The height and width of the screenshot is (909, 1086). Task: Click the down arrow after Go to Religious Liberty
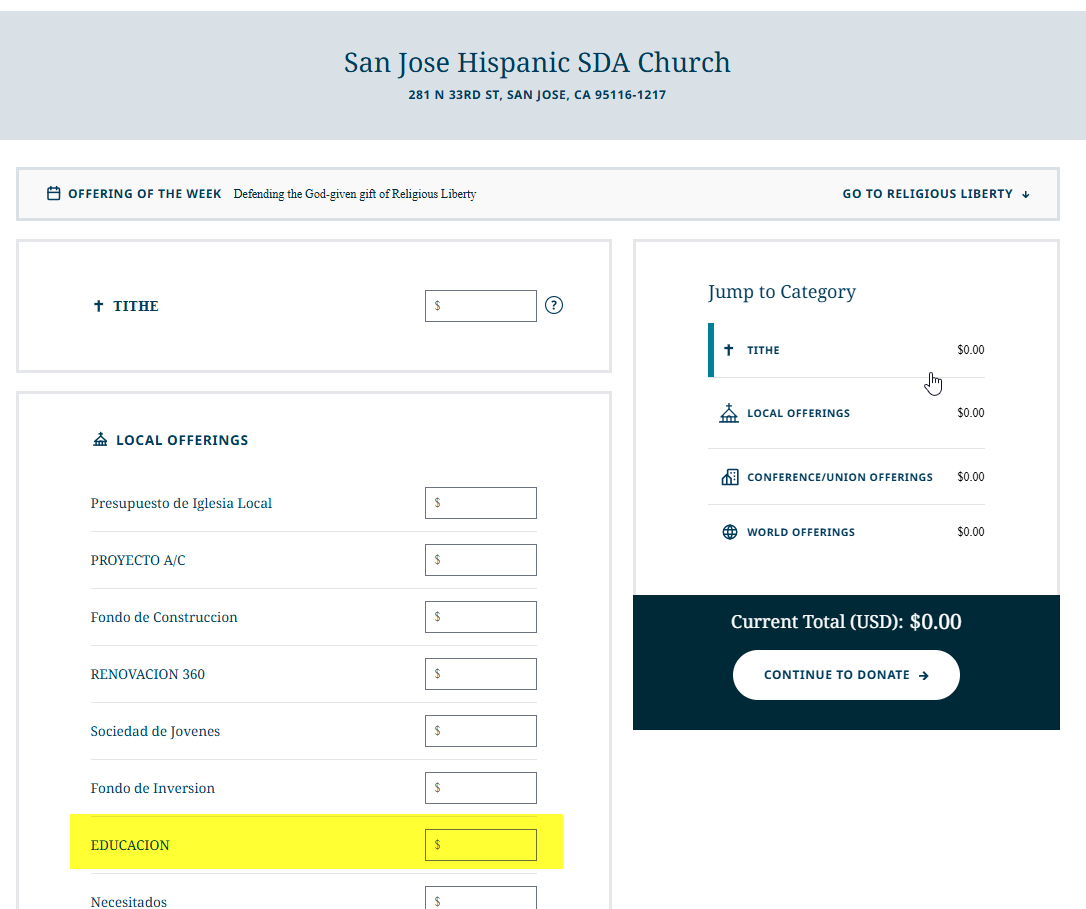pyautogui.click(x=1026, y=195)
